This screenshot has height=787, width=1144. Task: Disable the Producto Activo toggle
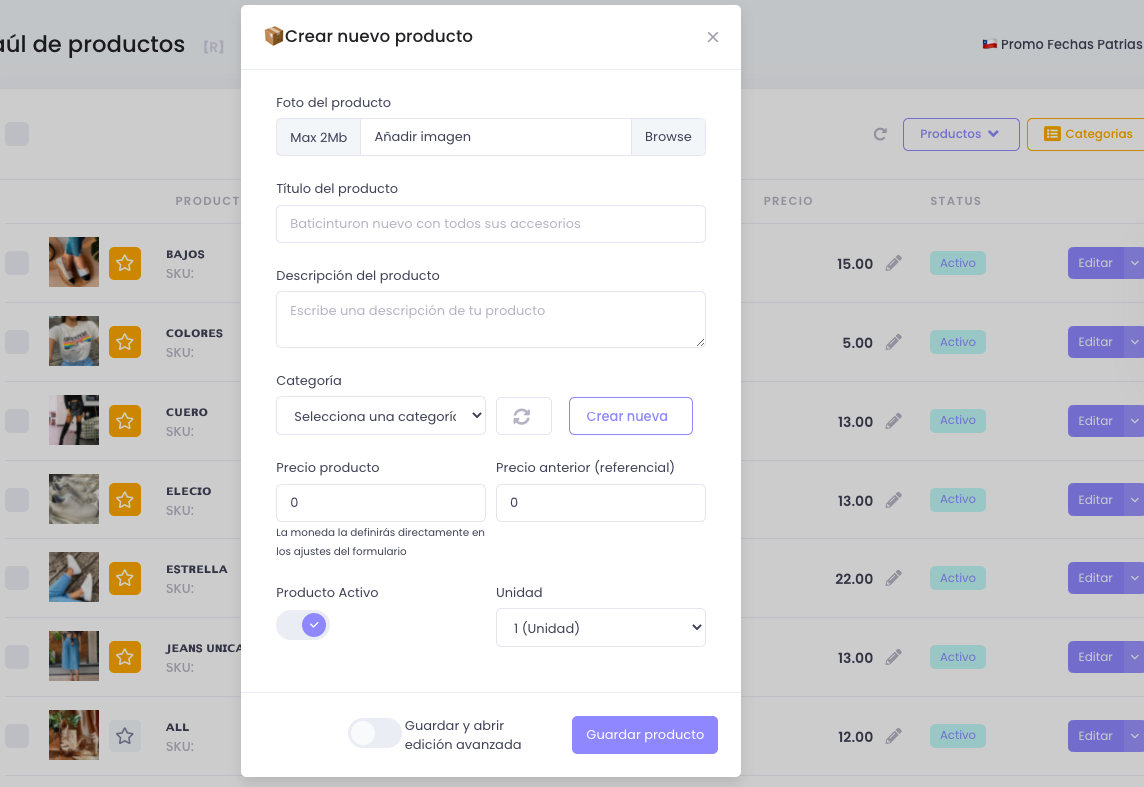(x=302, y=624)
